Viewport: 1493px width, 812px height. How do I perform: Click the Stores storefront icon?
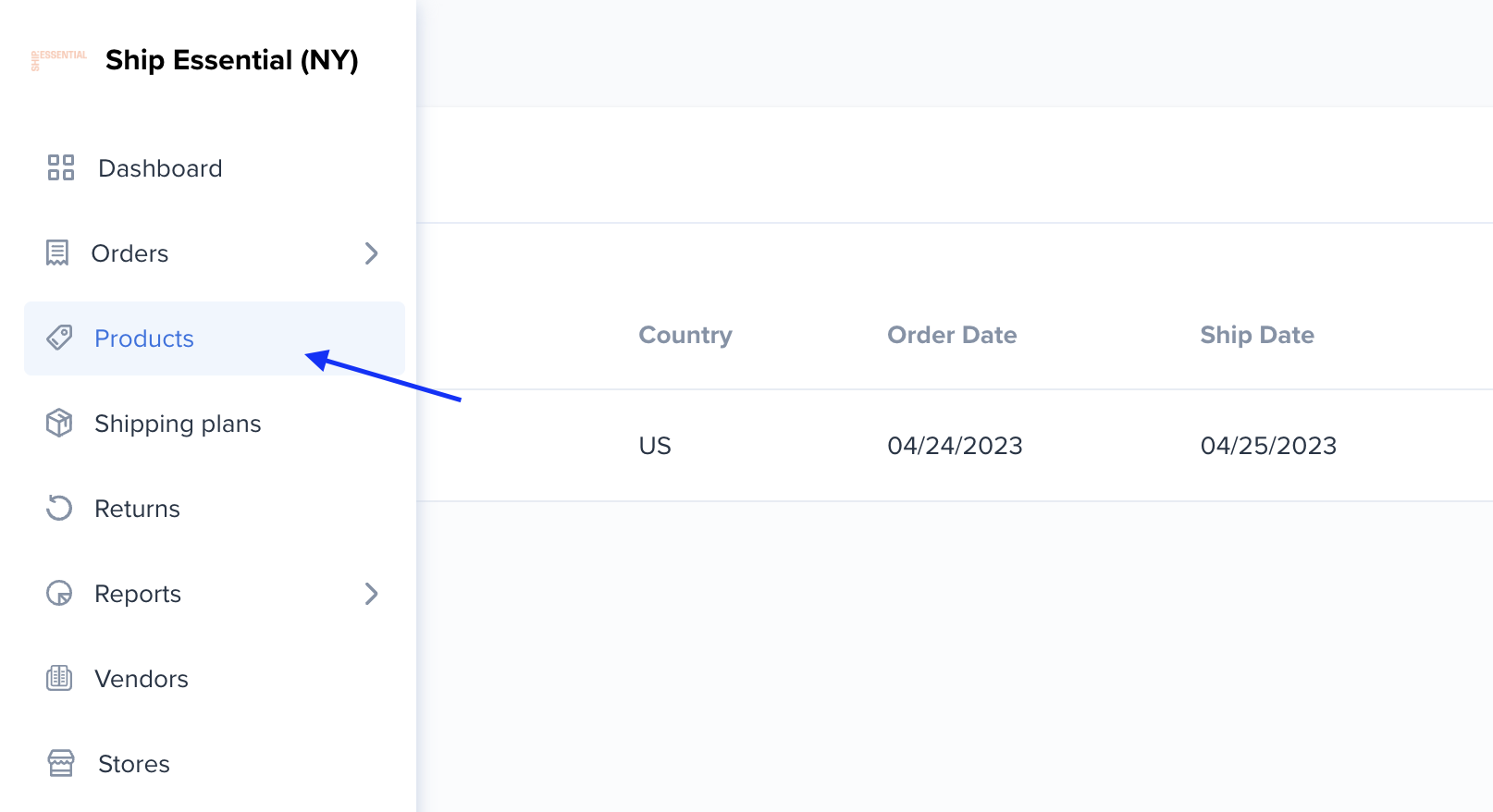click(61, 763)
